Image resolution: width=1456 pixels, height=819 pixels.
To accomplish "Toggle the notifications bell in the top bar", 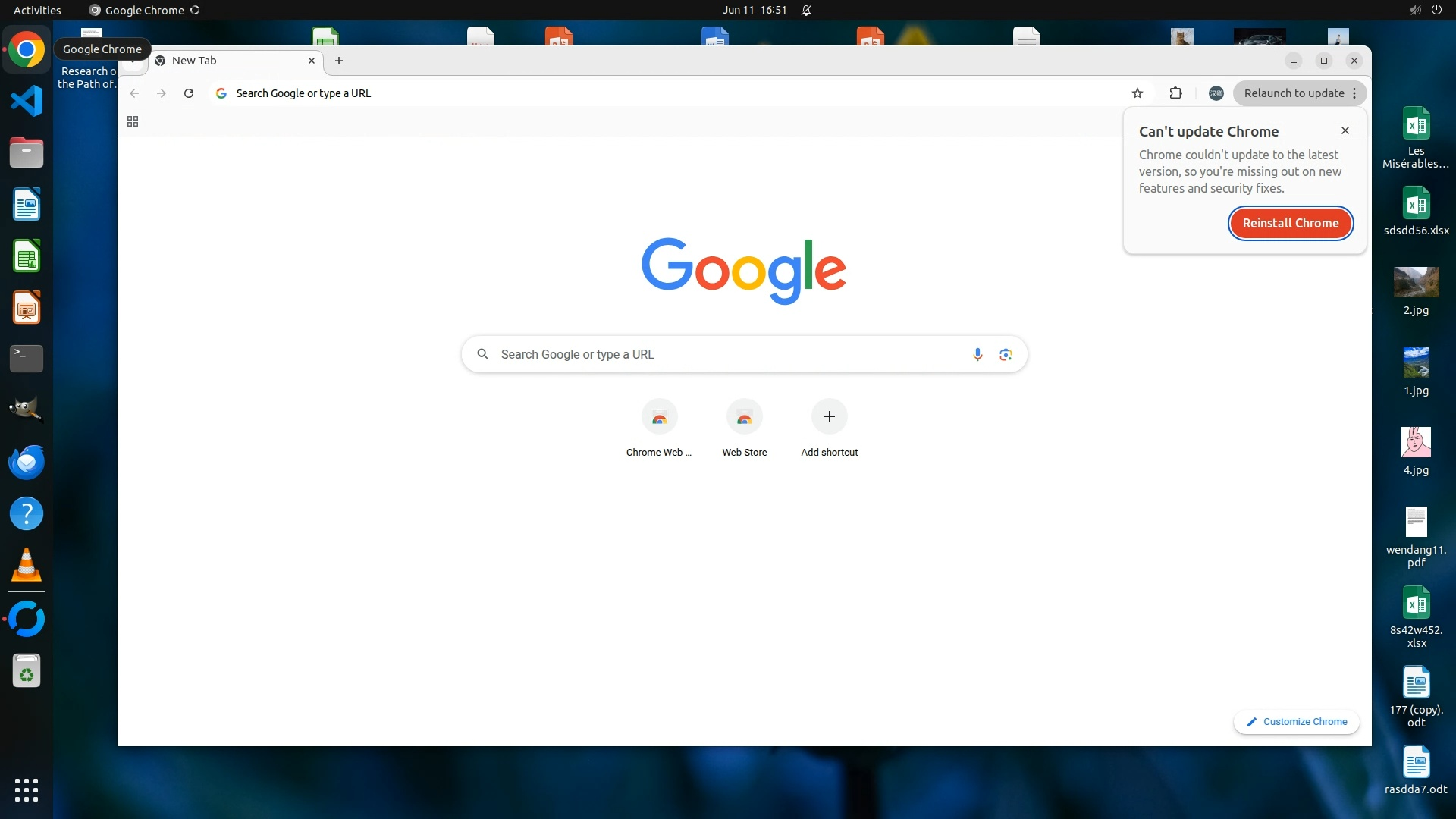I will point(806,10).
